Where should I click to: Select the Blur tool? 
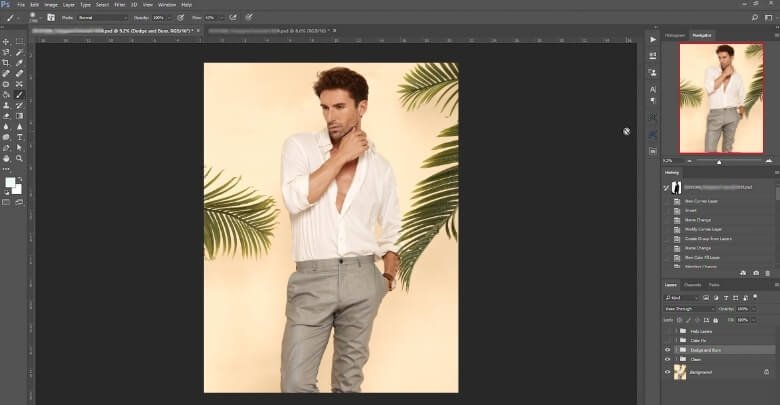click(6, 126)
